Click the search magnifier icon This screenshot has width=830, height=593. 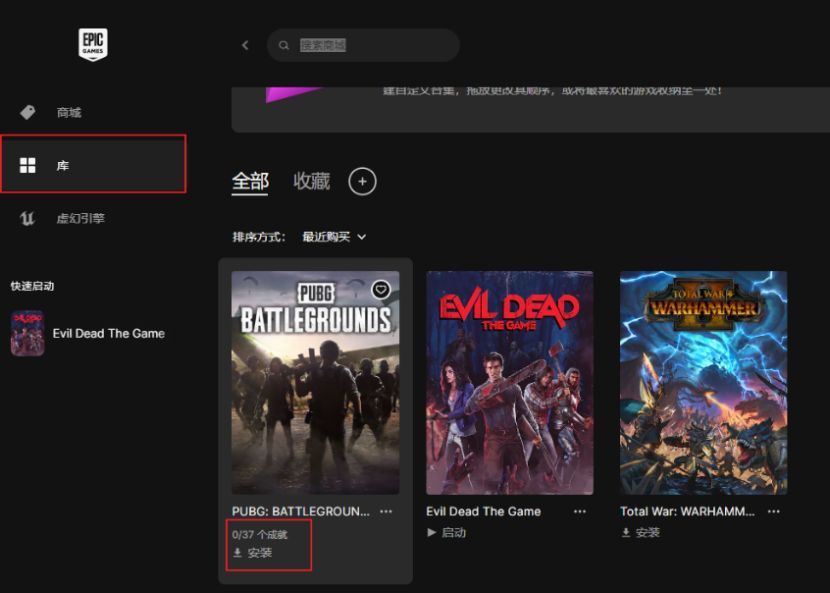coord(284,46)
